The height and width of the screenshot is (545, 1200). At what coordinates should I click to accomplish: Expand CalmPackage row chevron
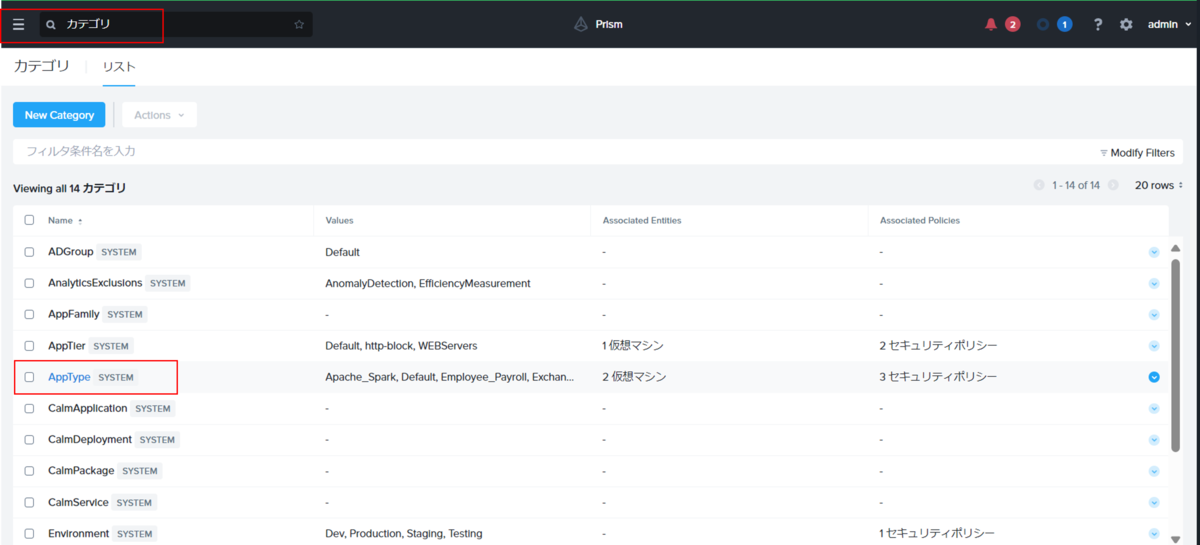coord(1154,471)
